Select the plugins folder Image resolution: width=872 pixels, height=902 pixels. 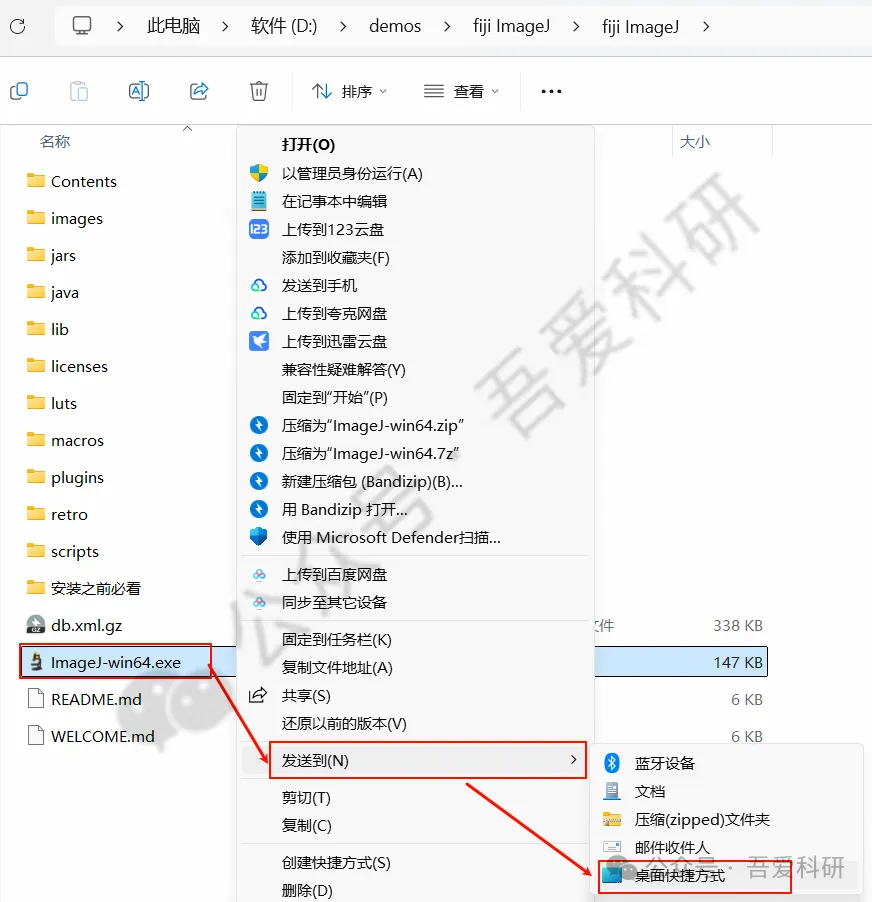(x=66, y=477)
